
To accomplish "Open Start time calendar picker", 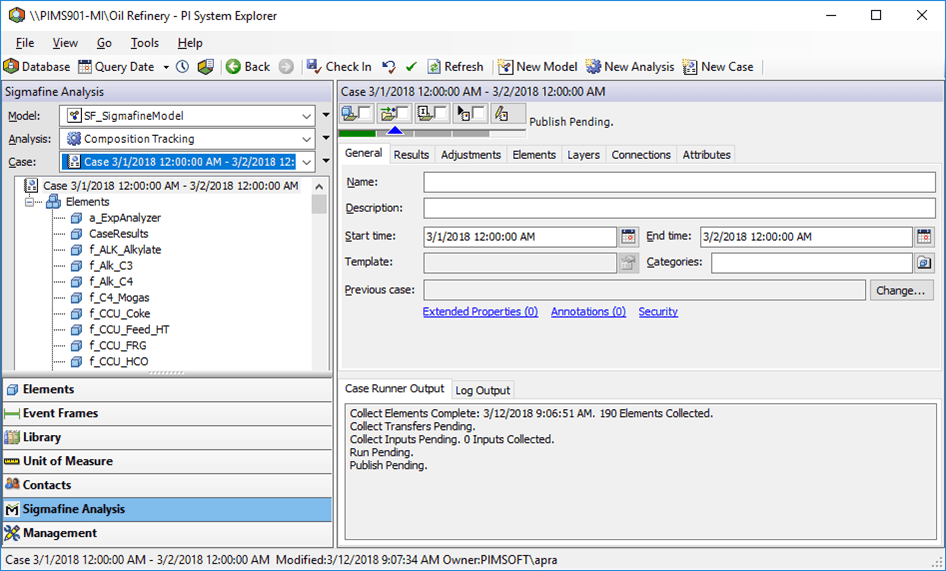I will [628, 237].
